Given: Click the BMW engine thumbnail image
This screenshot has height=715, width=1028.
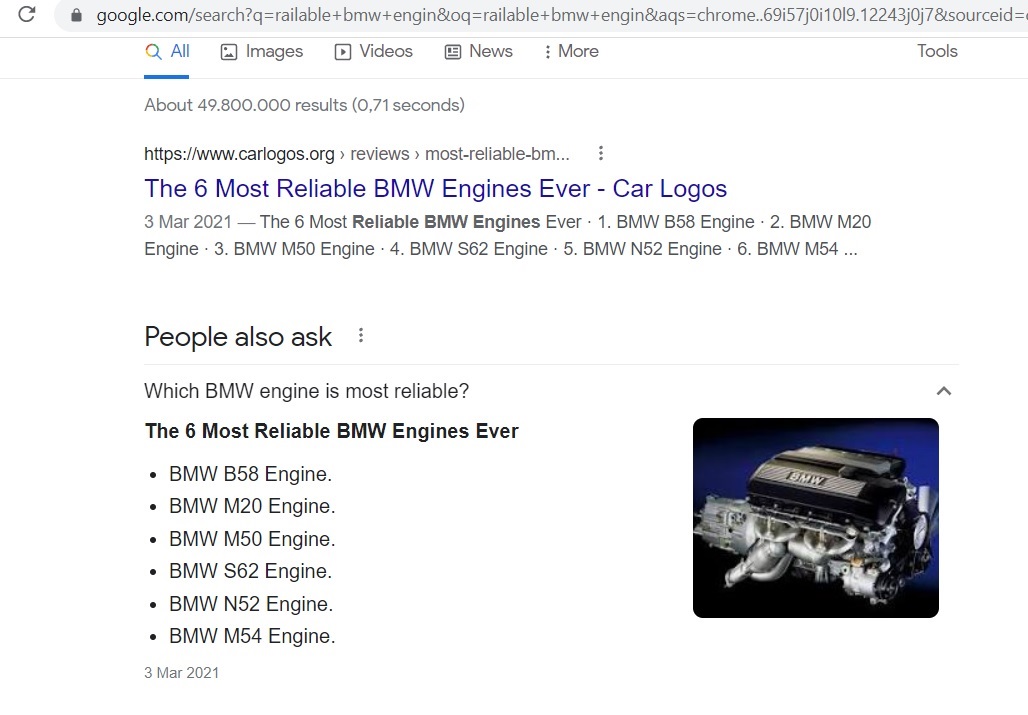Looking at the screenshot, I should [x=816, y=518].
